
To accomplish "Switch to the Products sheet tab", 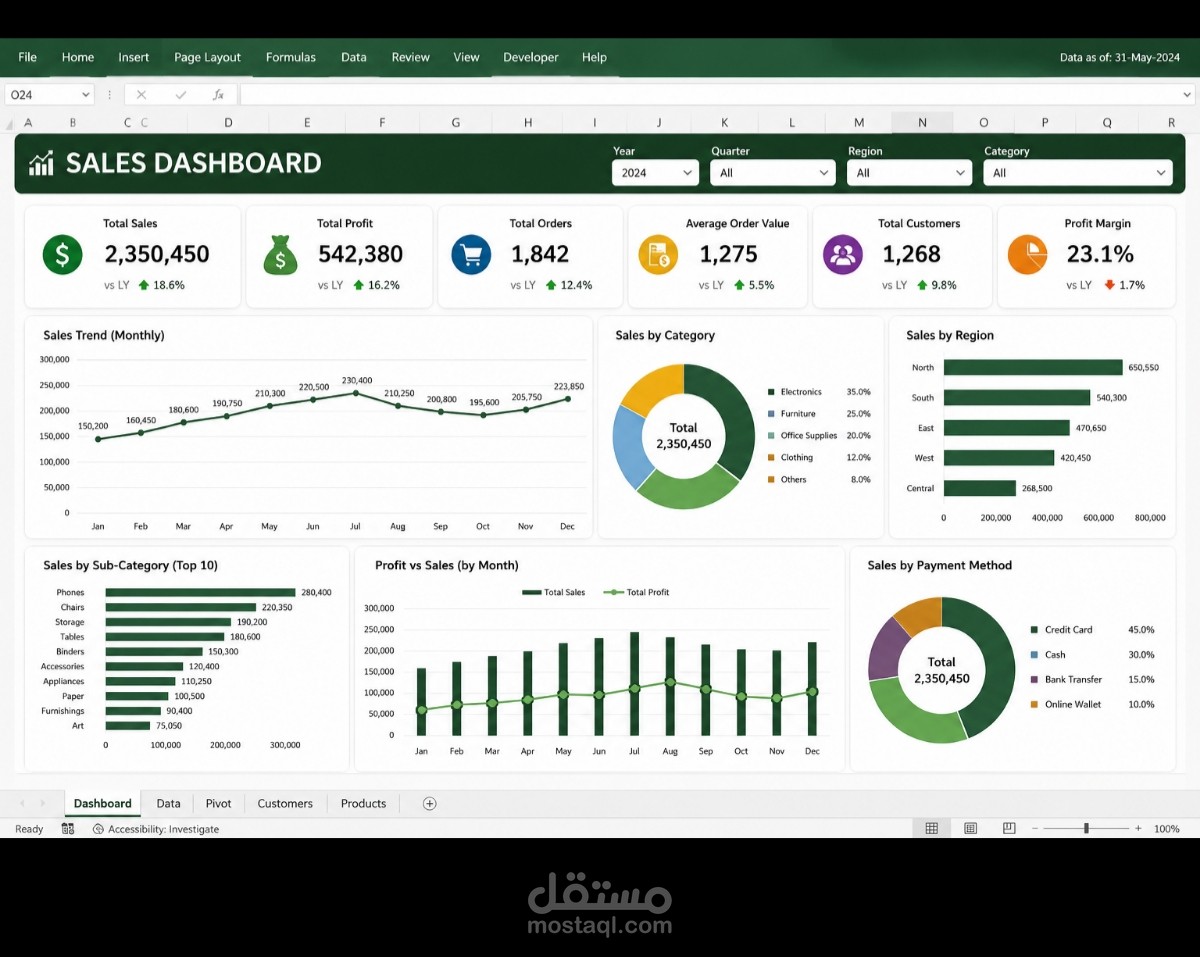I will 363,803.
